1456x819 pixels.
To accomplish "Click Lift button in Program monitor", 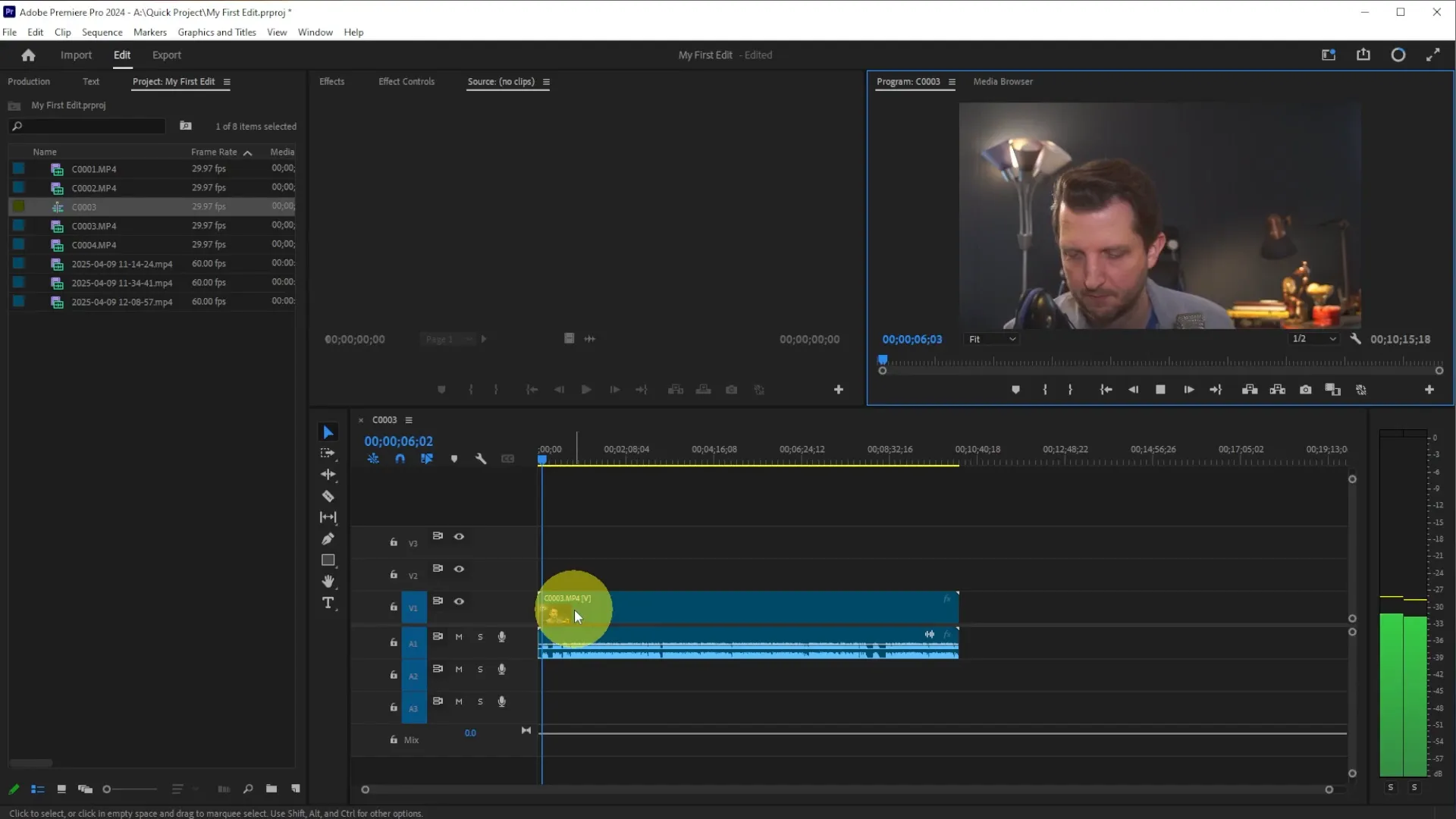I will coord(1250,390).
